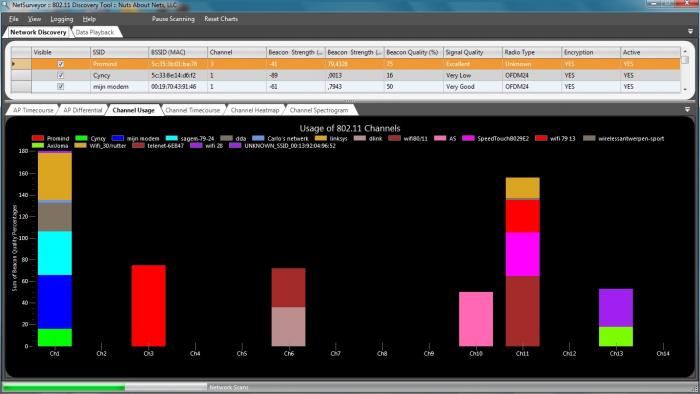
Task: Click the wifi 79 13 legend swatch
Action: (x=541, y=138)
